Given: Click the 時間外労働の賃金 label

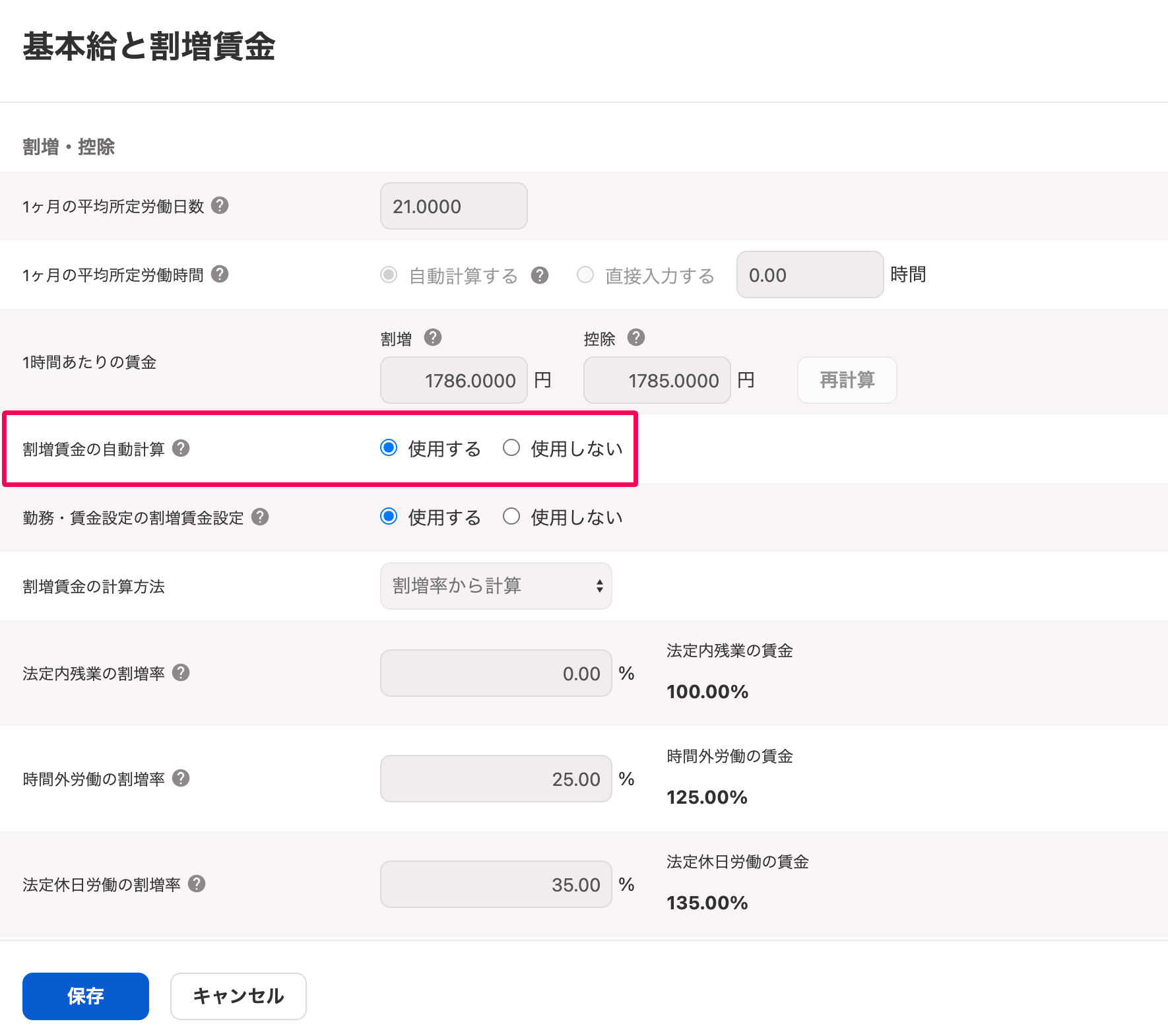Looking at the screenshot, I should (730, 756).
